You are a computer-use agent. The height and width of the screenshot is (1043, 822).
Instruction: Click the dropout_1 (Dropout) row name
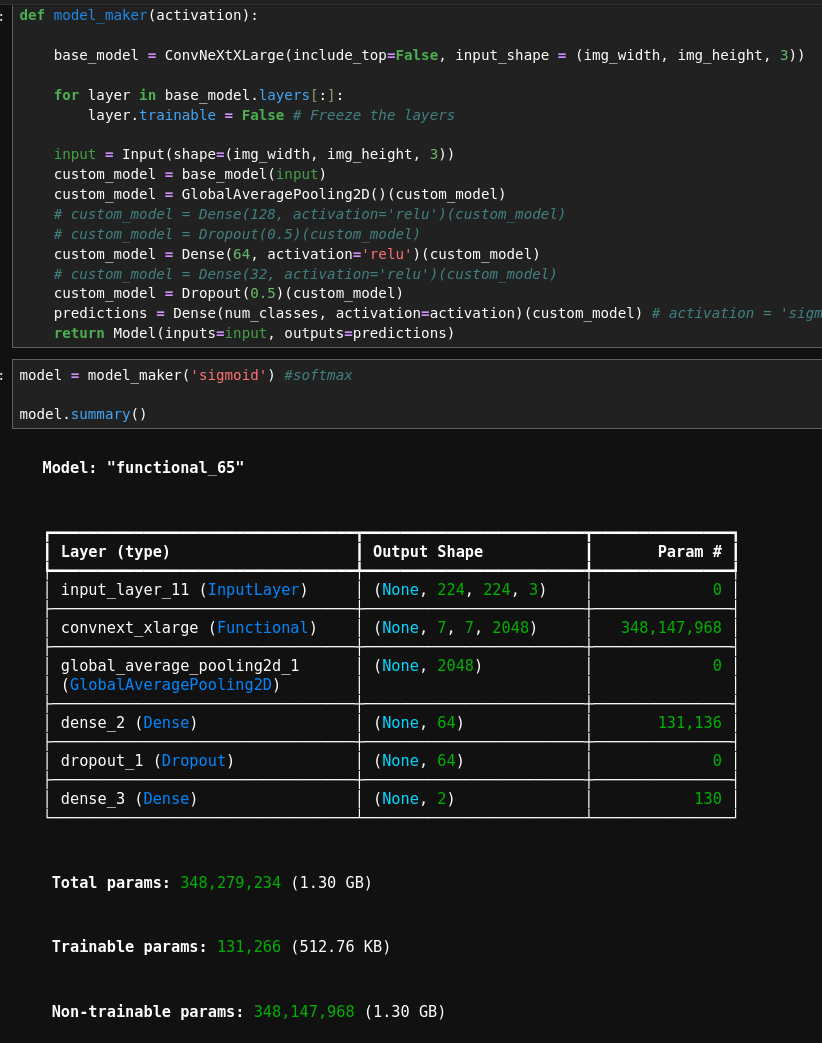[148, 760]
